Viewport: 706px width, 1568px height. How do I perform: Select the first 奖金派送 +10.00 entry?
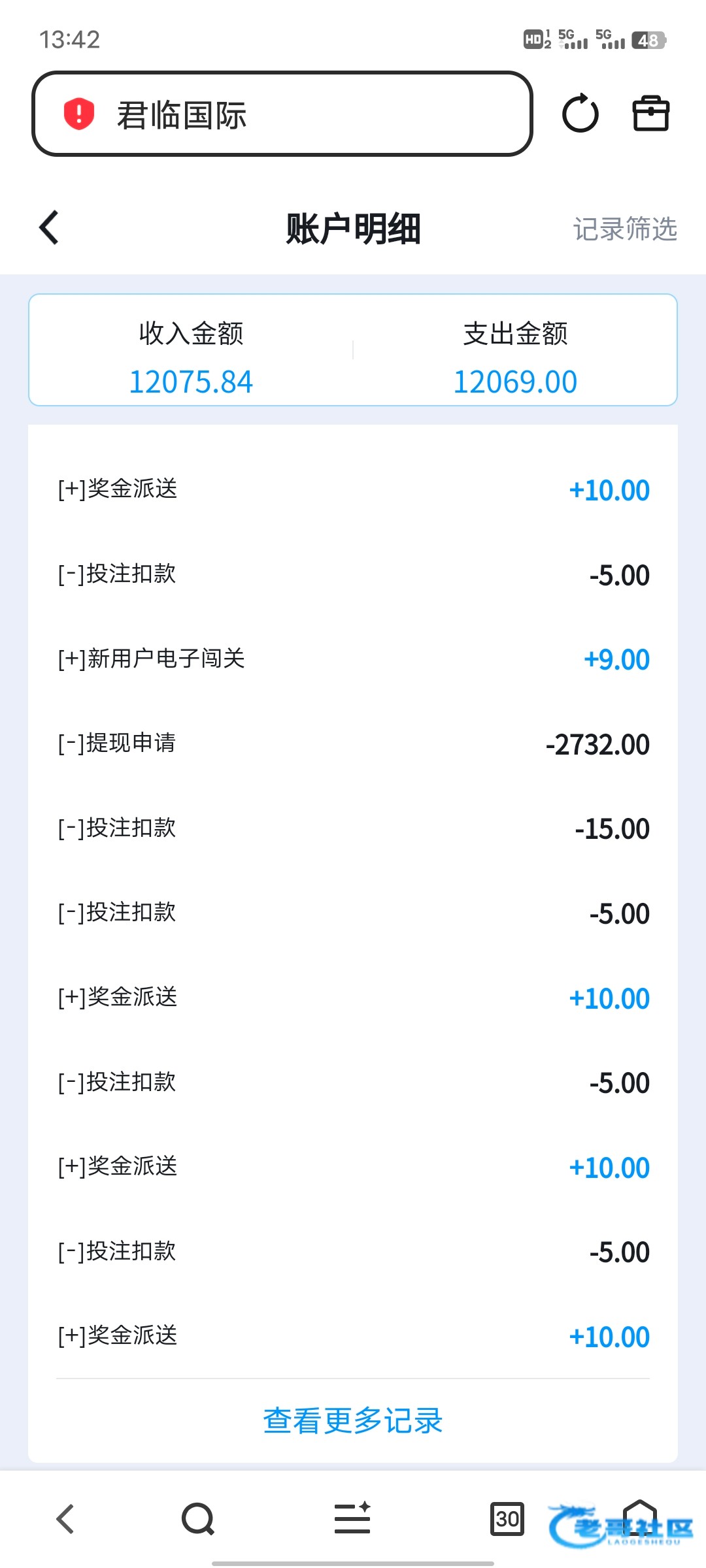353,489
